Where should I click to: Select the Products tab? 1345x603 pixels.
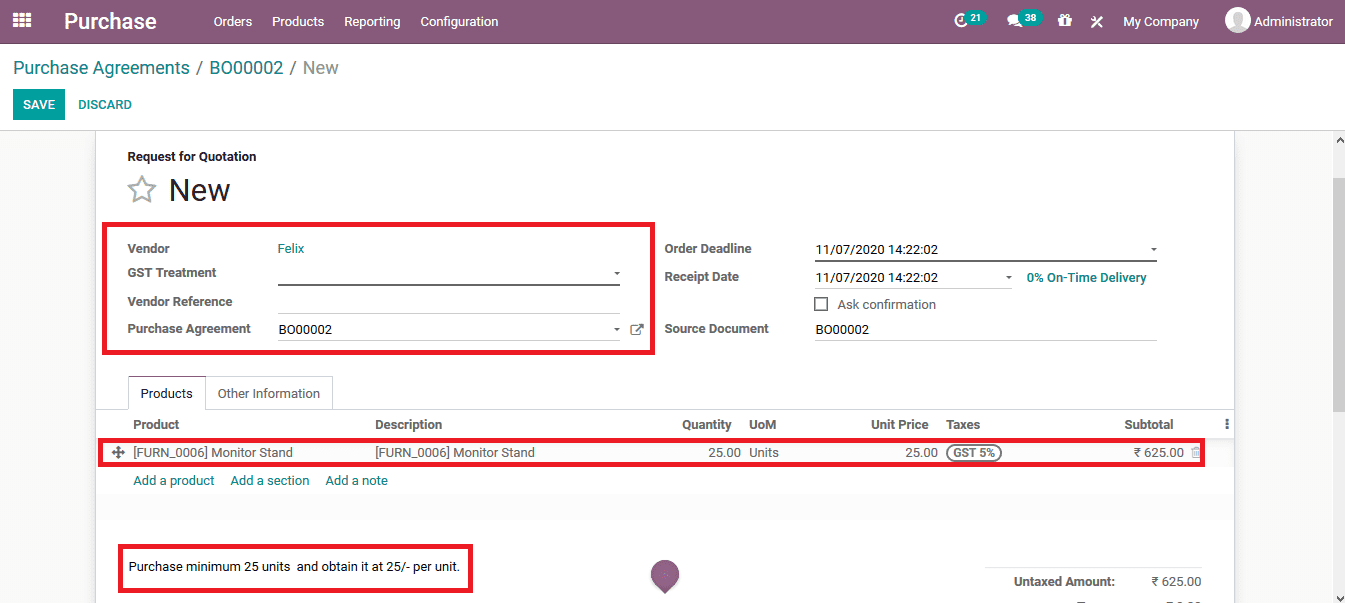point(166,393)
